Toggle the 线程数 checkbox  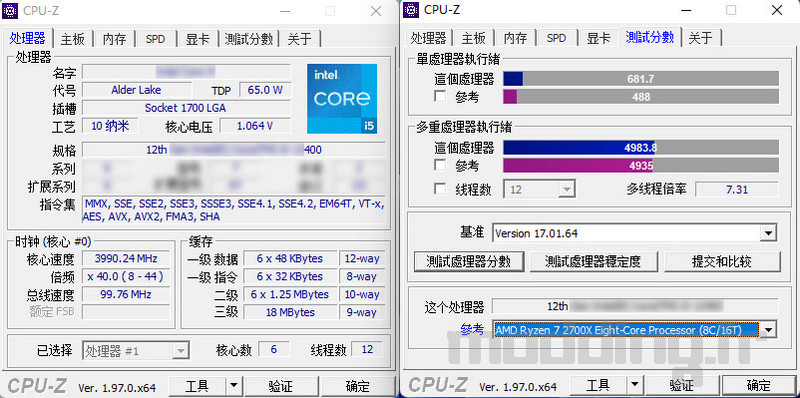pyautogui.click(x=440, y=189)
